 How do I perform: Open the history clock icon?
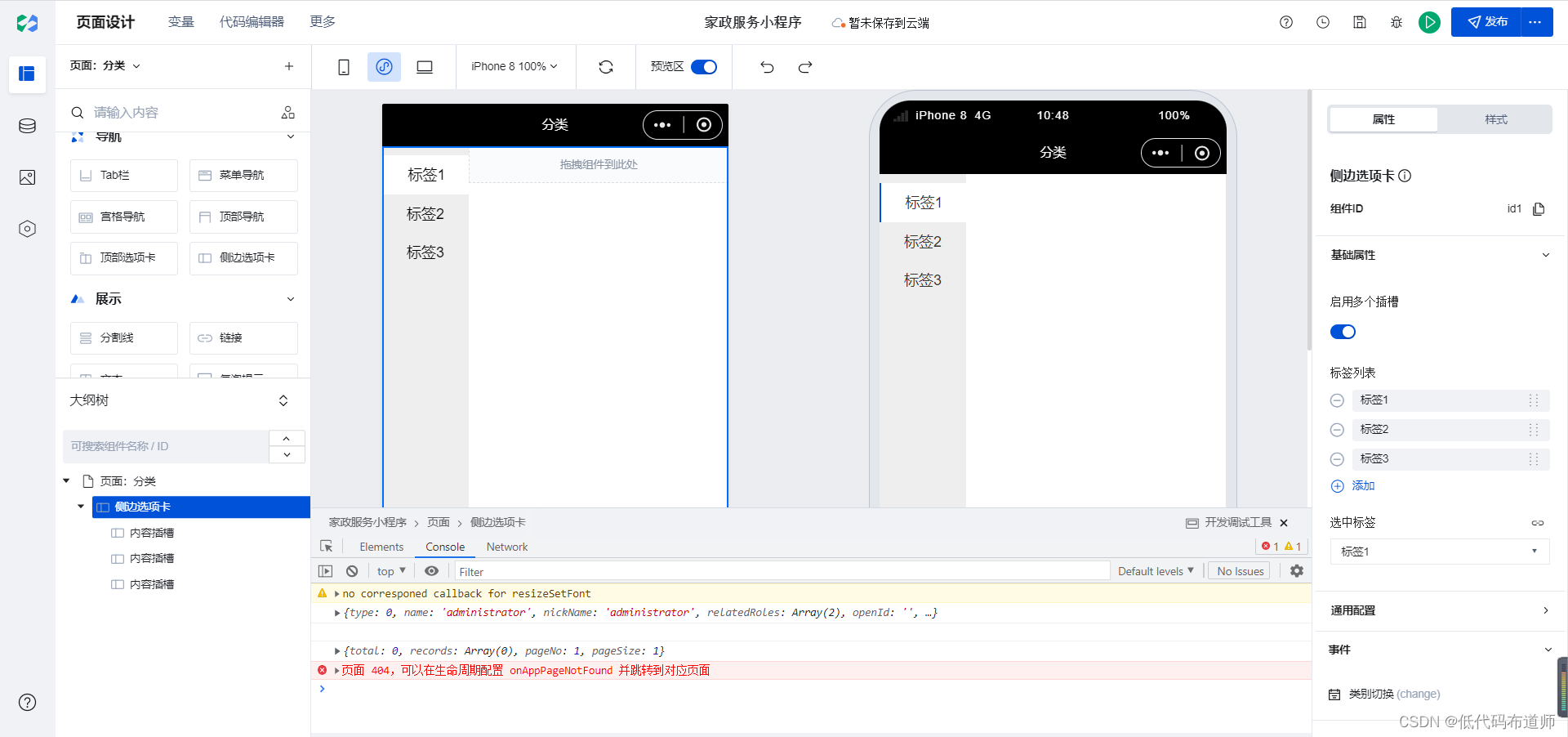pyautogui.click(x=1323, y=22)
